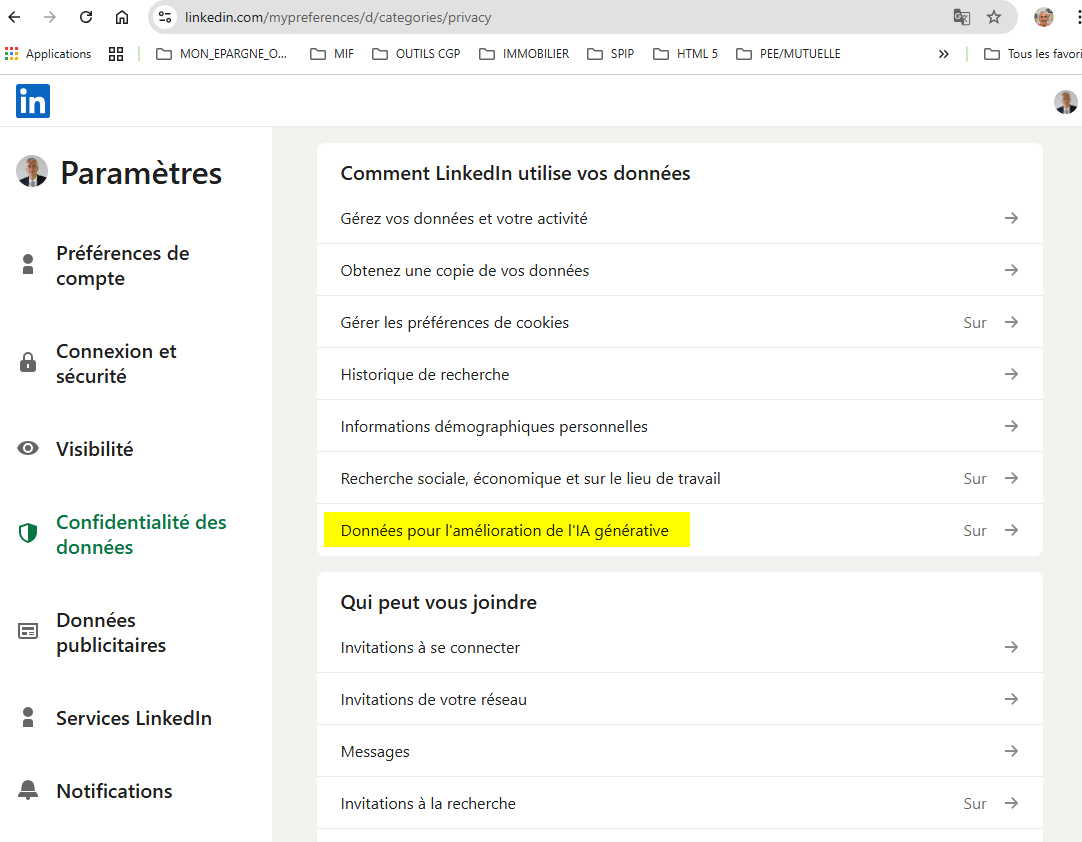Select the bell icon for Notifications
Screen dimensions: 1082x842
[x=28, y=790]
